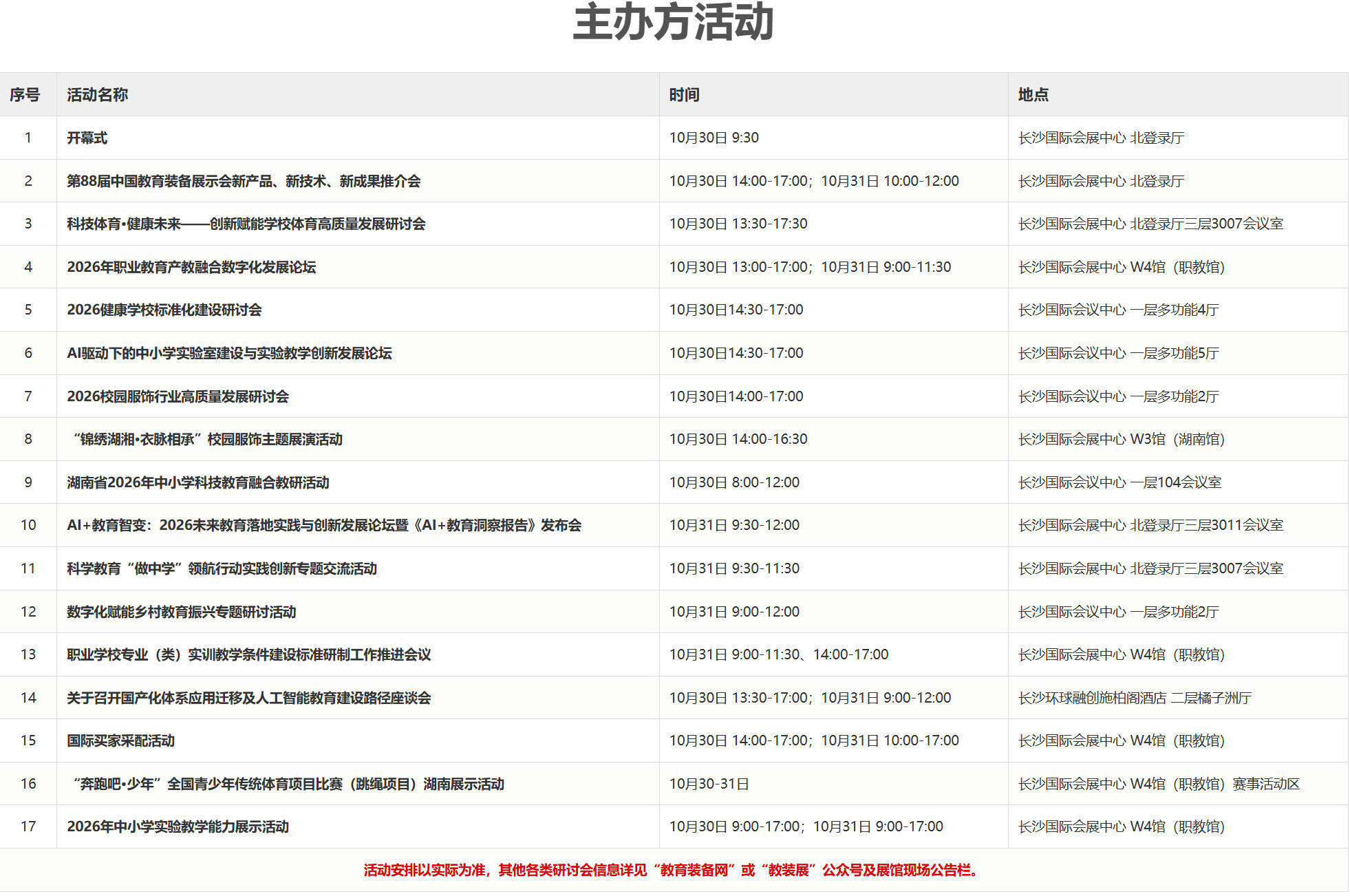Select 数字化赋能乡村教育振兴专题研讨活动
This screenshot has width=1350, height=896.
point(181,612)
